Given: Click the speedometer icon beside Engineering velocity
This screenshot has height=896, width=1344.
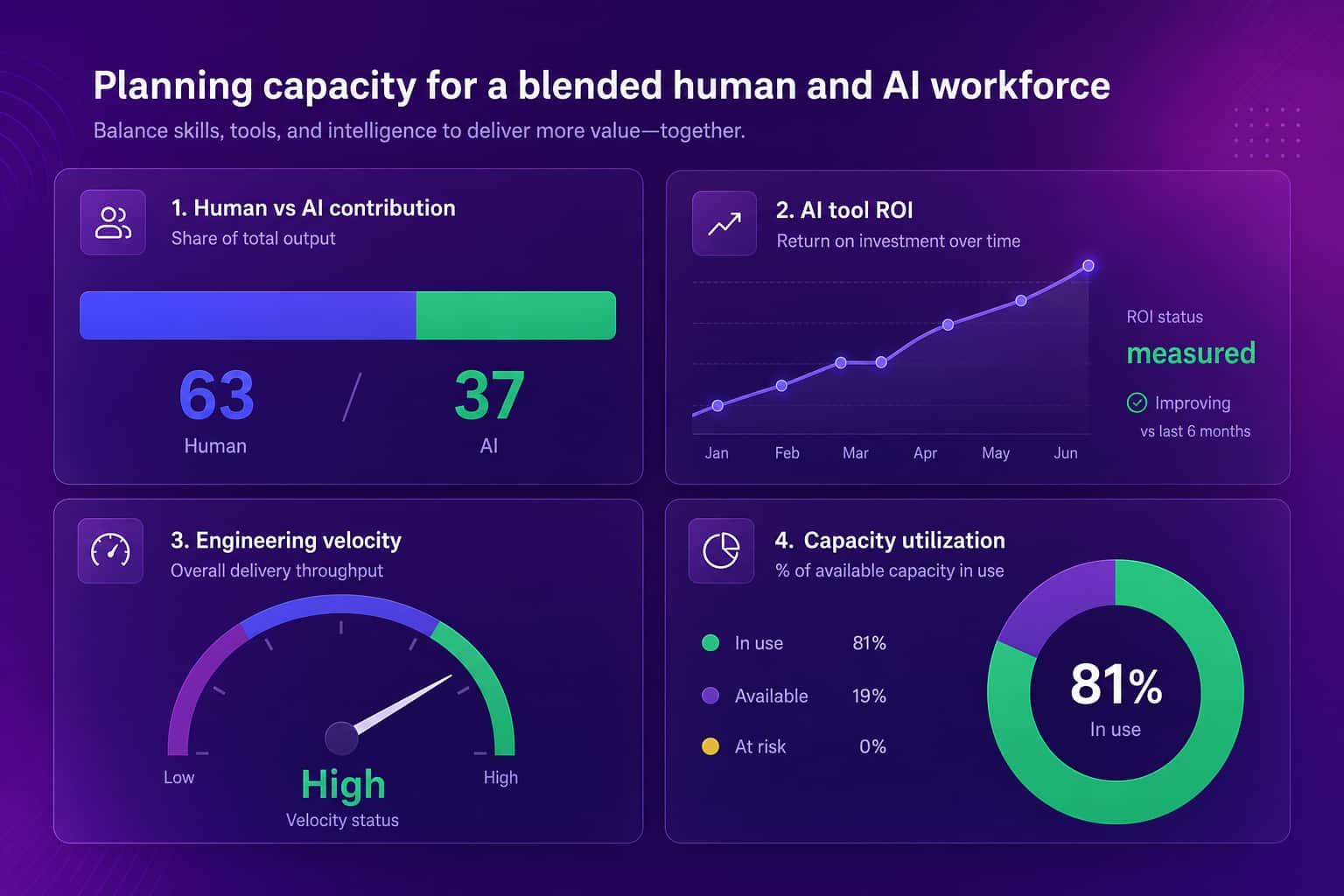Looking at the screenshot, I should (110, 550).
